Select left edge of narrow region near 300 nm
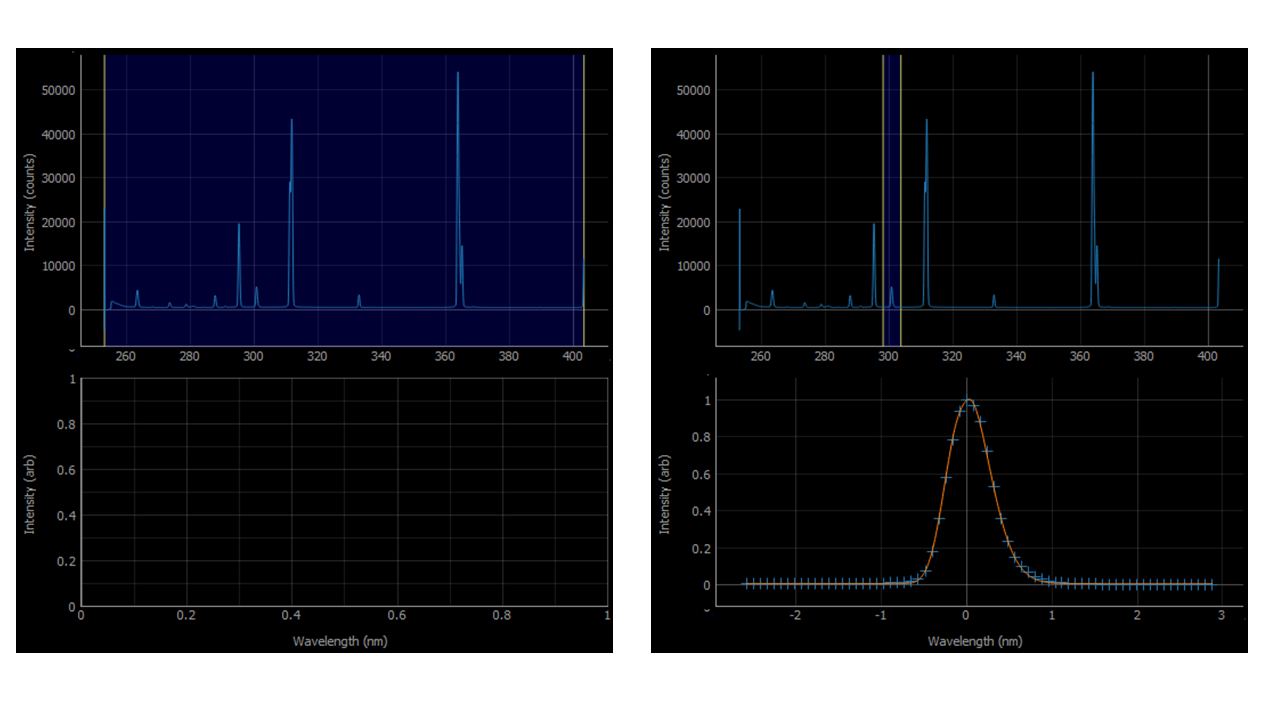The height and width of the screenshot is (720, 1280). tap(884, 200)
